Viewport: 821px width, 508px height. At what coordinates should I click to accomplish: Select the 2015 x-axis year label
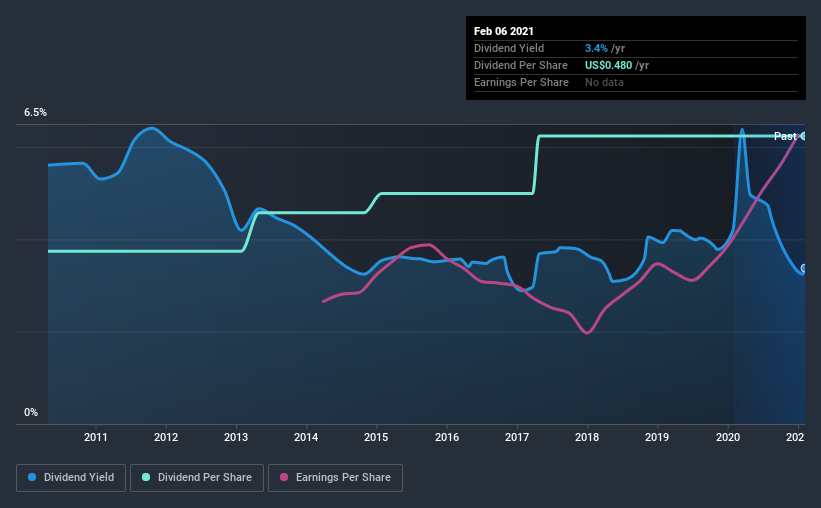click(x=376, y=437)
